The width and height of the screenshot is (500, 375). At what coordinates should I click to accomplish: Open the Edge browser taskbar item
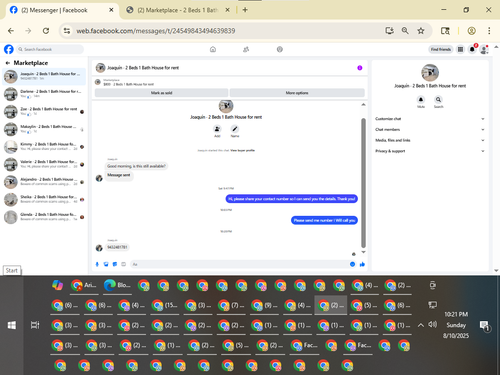[x=117, y=285]
